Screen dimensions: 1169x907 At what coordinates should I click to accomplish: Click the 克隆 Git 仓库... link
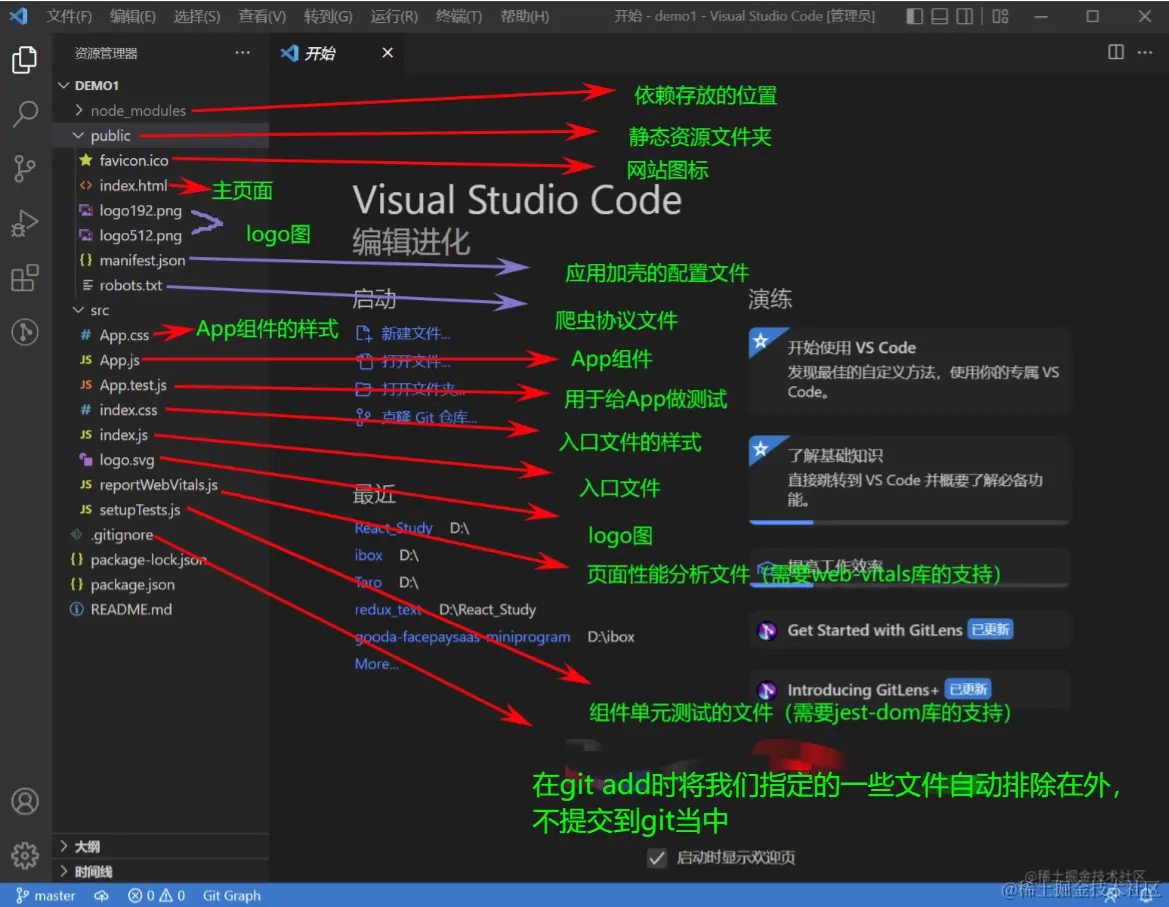coord(429,417)
